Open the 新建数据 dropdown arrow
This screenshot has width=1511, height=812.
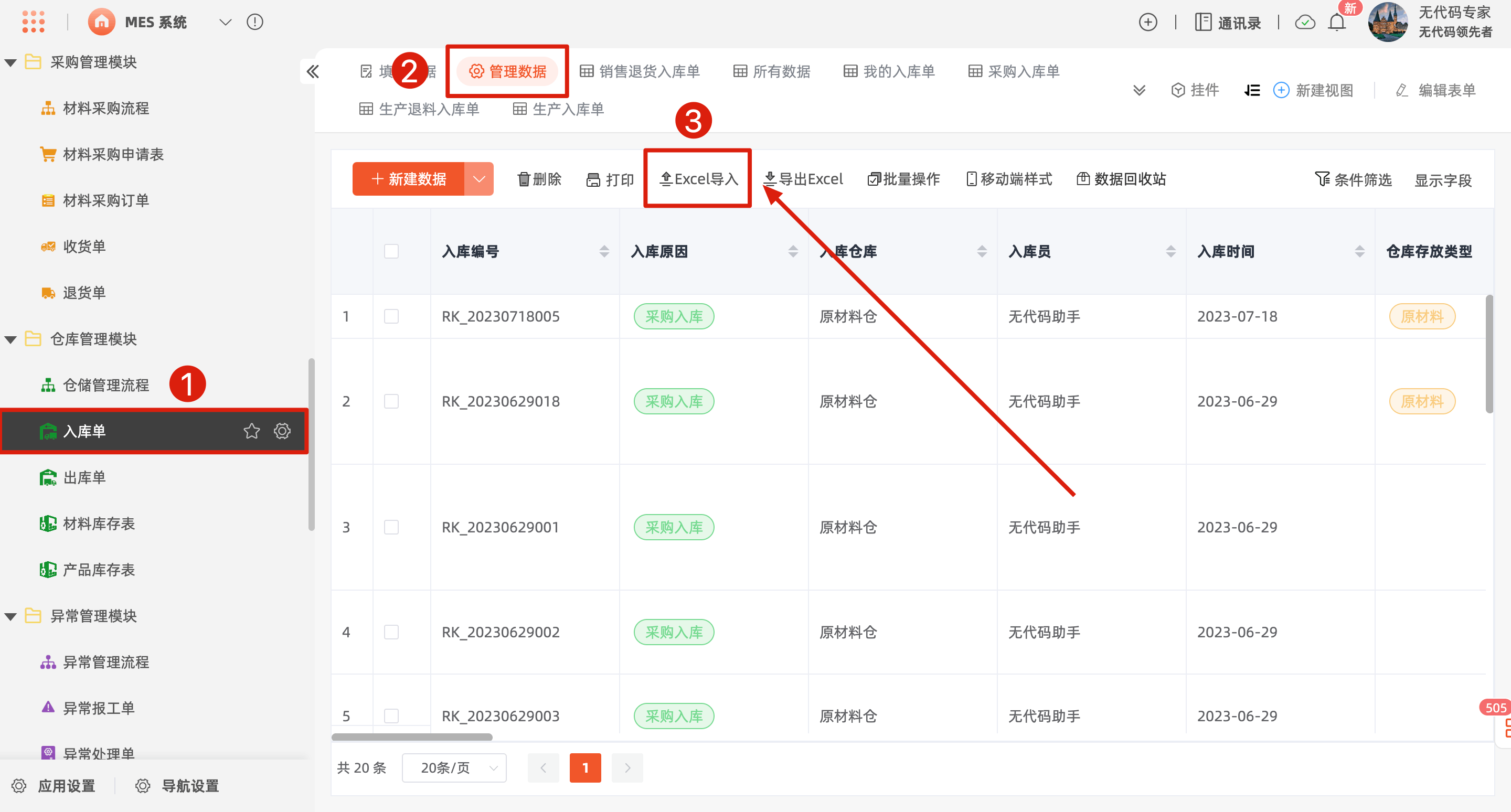click(x=479, y=179)
